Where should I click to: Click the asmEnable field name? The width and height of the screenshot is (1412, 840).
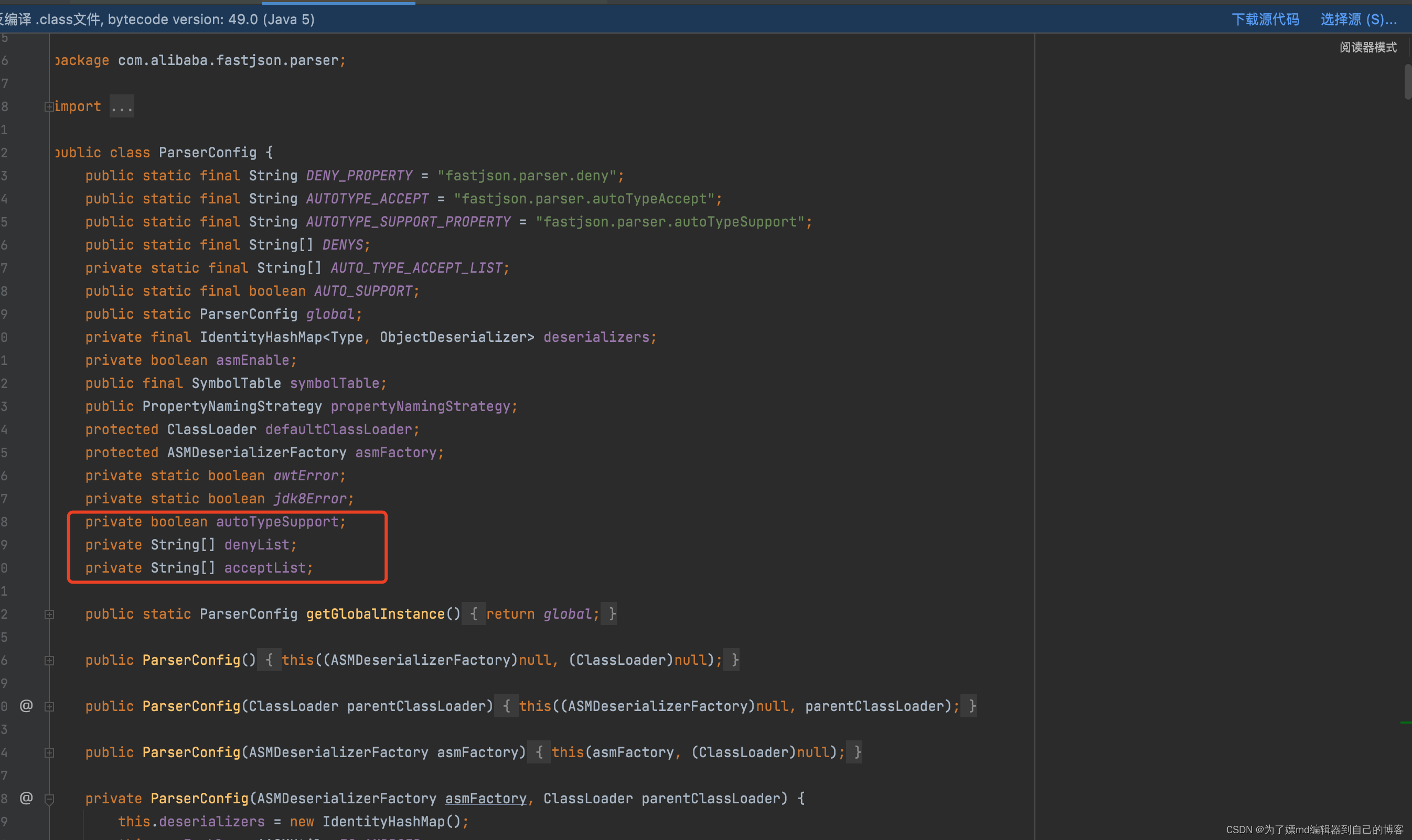tap(252, 361)
